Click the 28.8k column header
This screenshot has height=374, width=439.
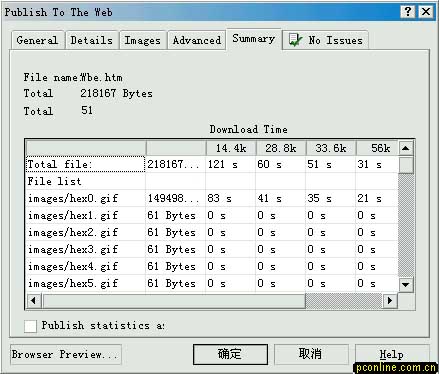pyautogui.click(x=281, y=148)
